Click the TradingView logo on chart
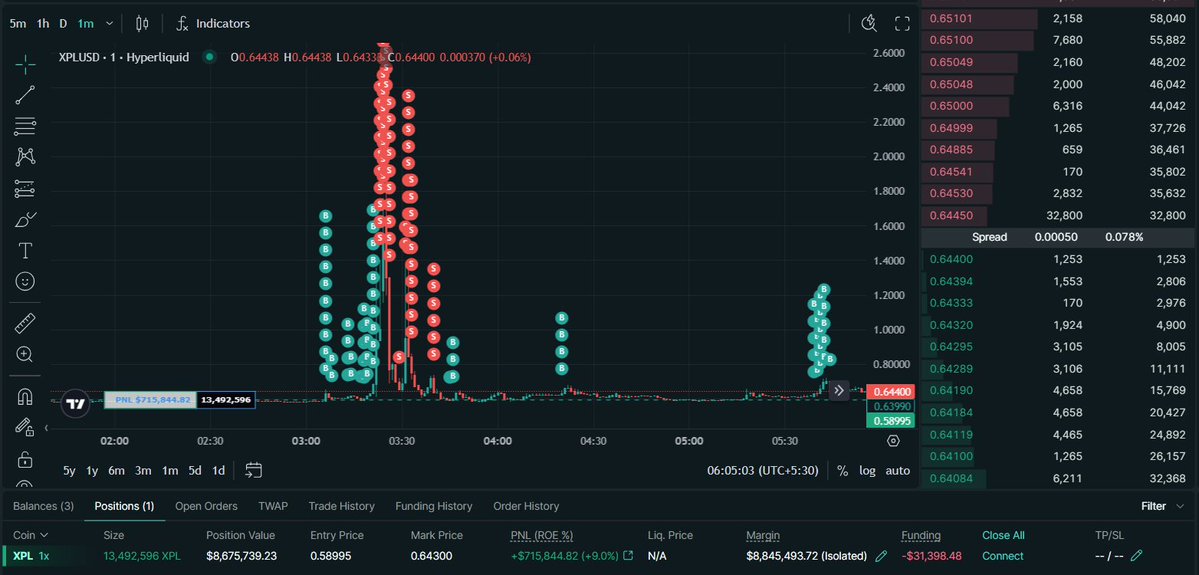 click(74, 404)
